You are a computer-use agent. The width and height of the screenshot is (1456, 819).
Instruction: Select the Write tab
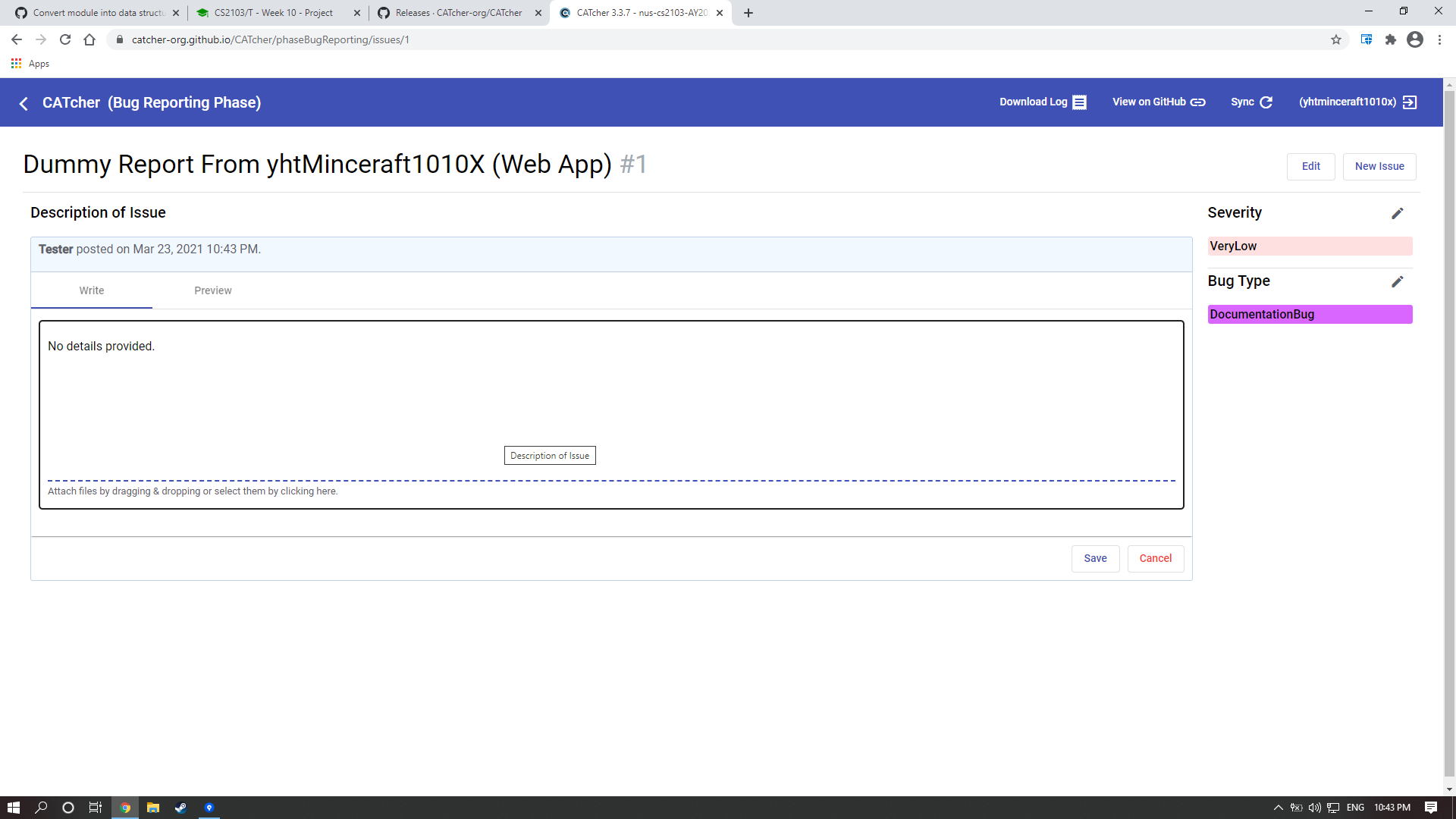[x=91, y=290]
